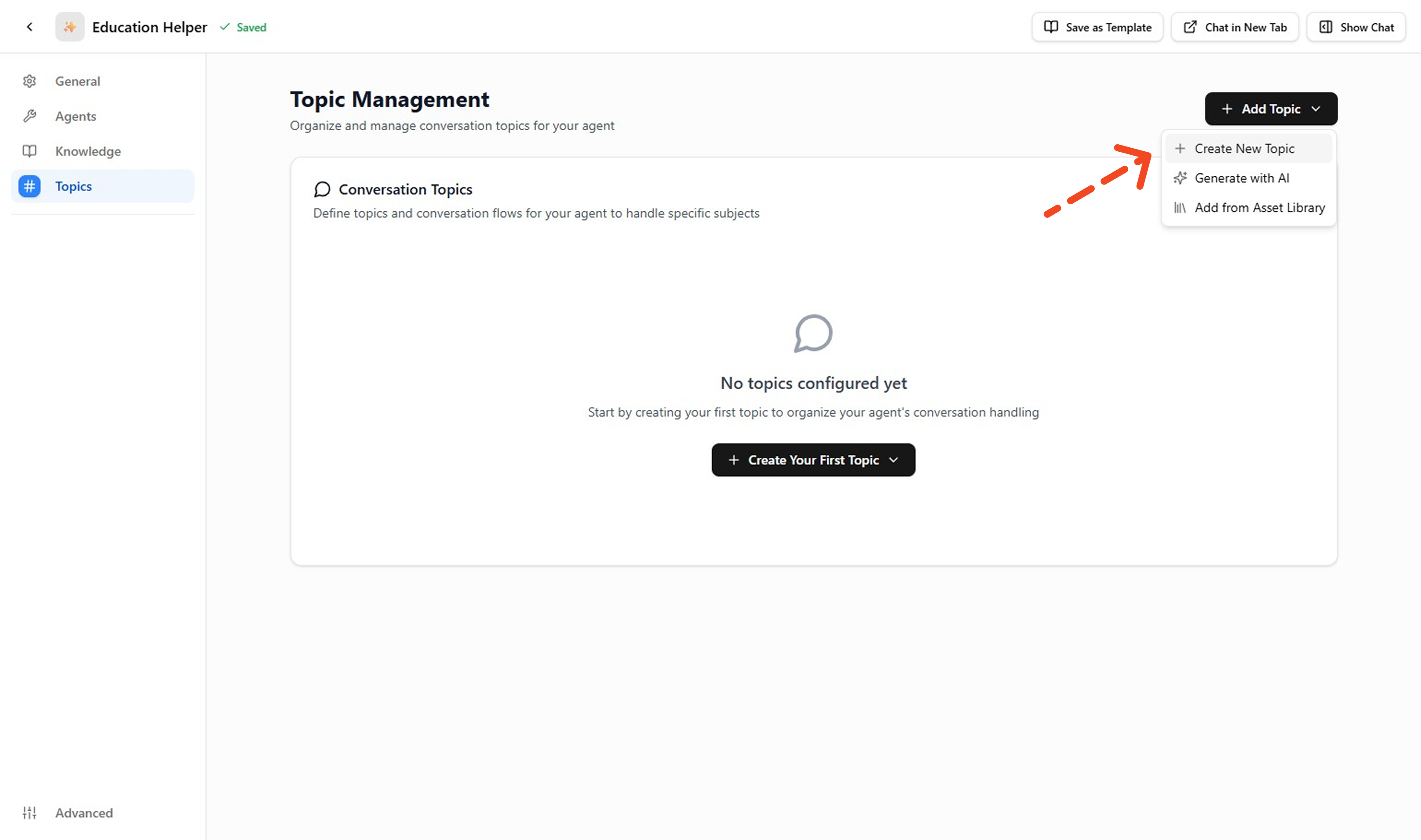Click the General gear icon

point(29,81)
